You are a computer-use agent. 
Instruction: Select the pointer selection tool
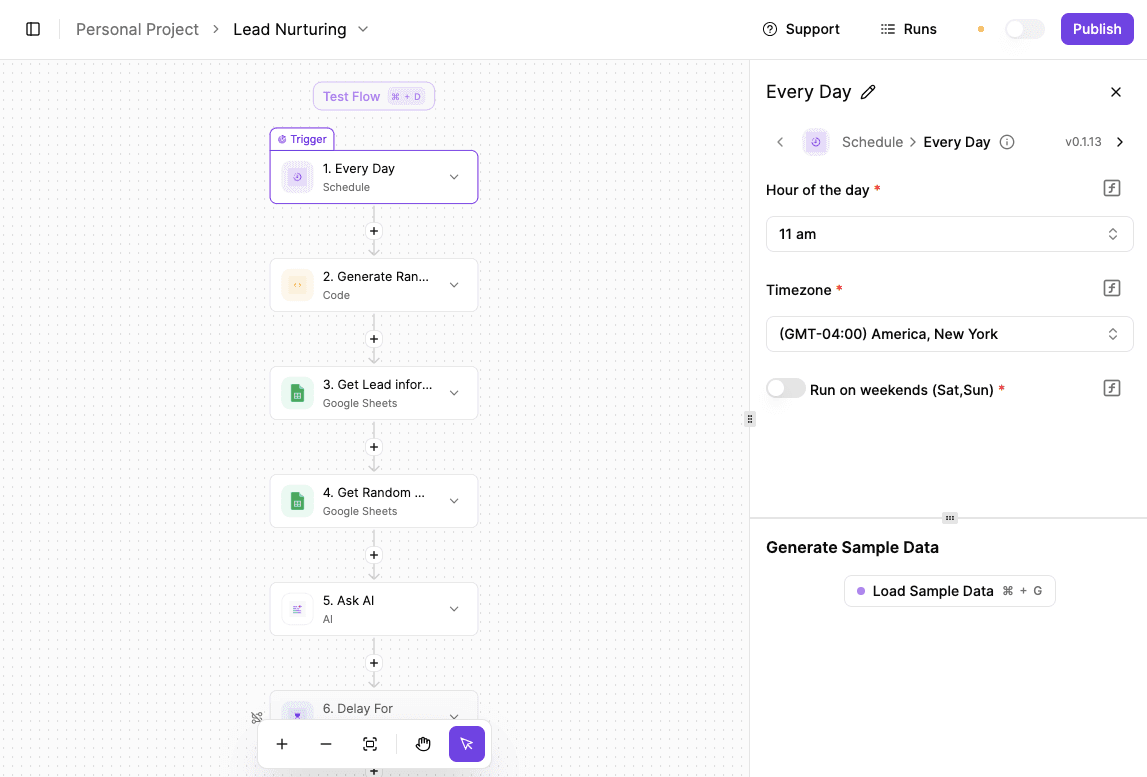point(467,744)
